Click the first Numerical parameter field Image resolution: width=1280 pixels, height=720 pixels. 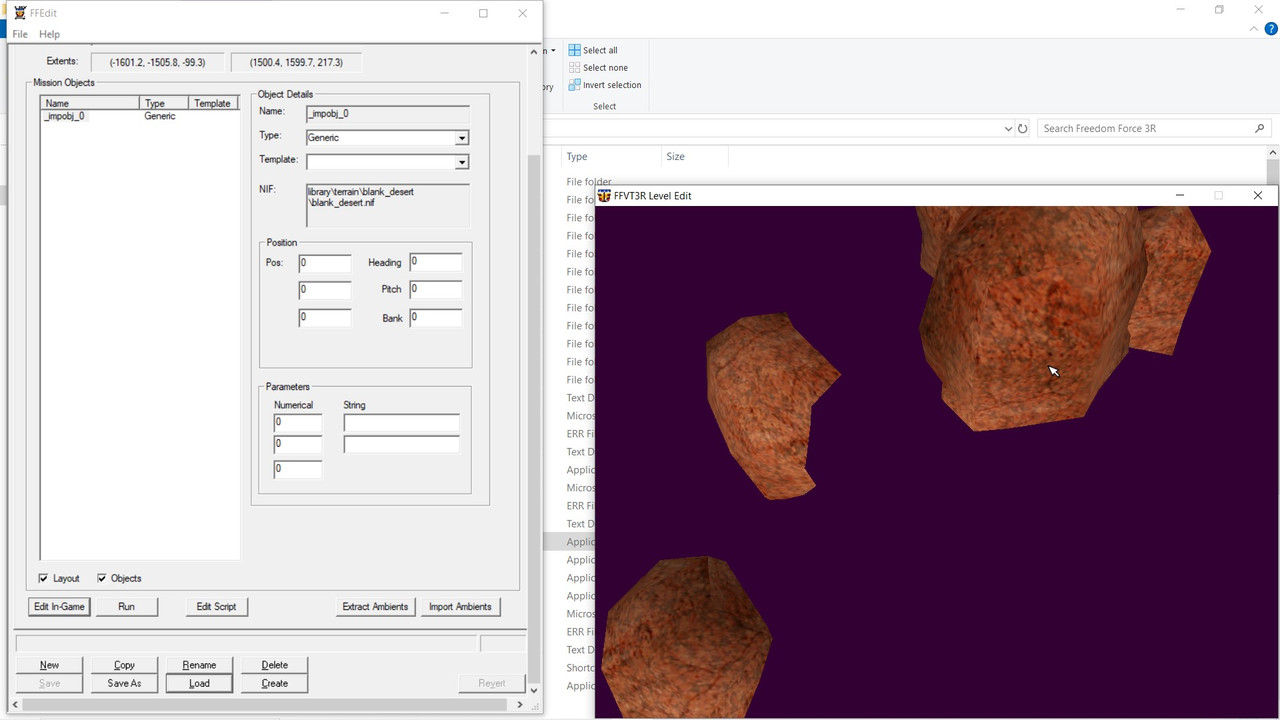(x=298, y=423)
